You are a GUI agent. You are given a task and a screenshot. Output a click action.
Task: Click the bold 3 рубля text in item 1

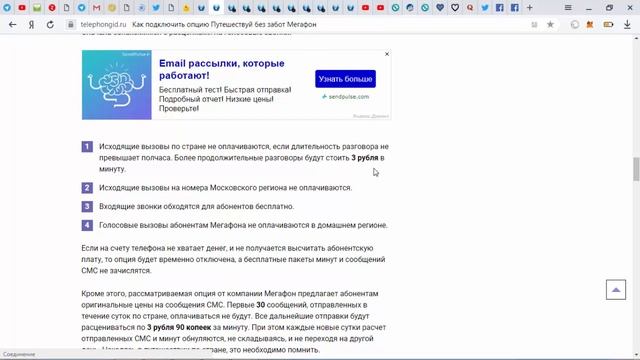(x=365, y=158)
